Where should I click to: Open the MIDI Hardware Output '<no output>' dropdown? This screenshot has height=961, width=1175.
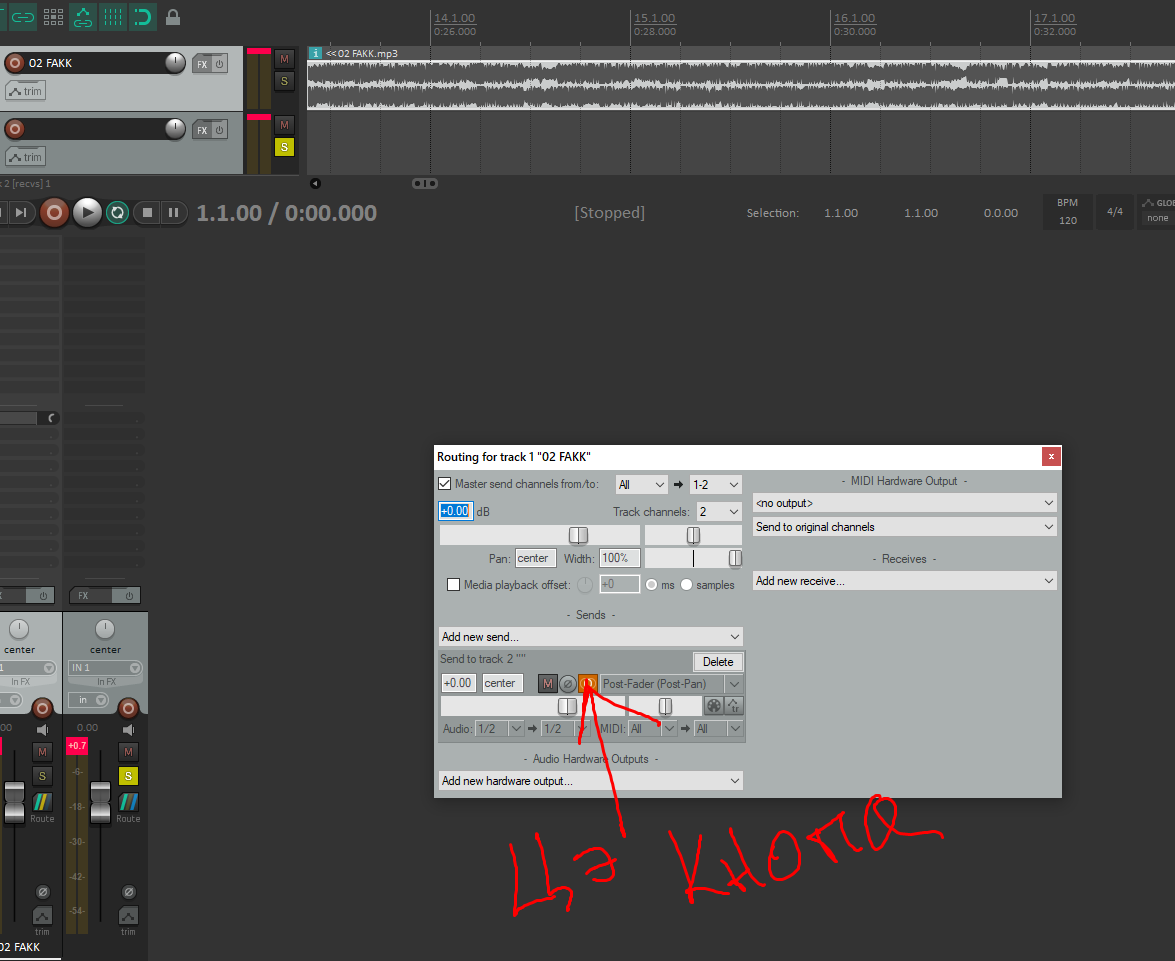[x=904, y=503]
